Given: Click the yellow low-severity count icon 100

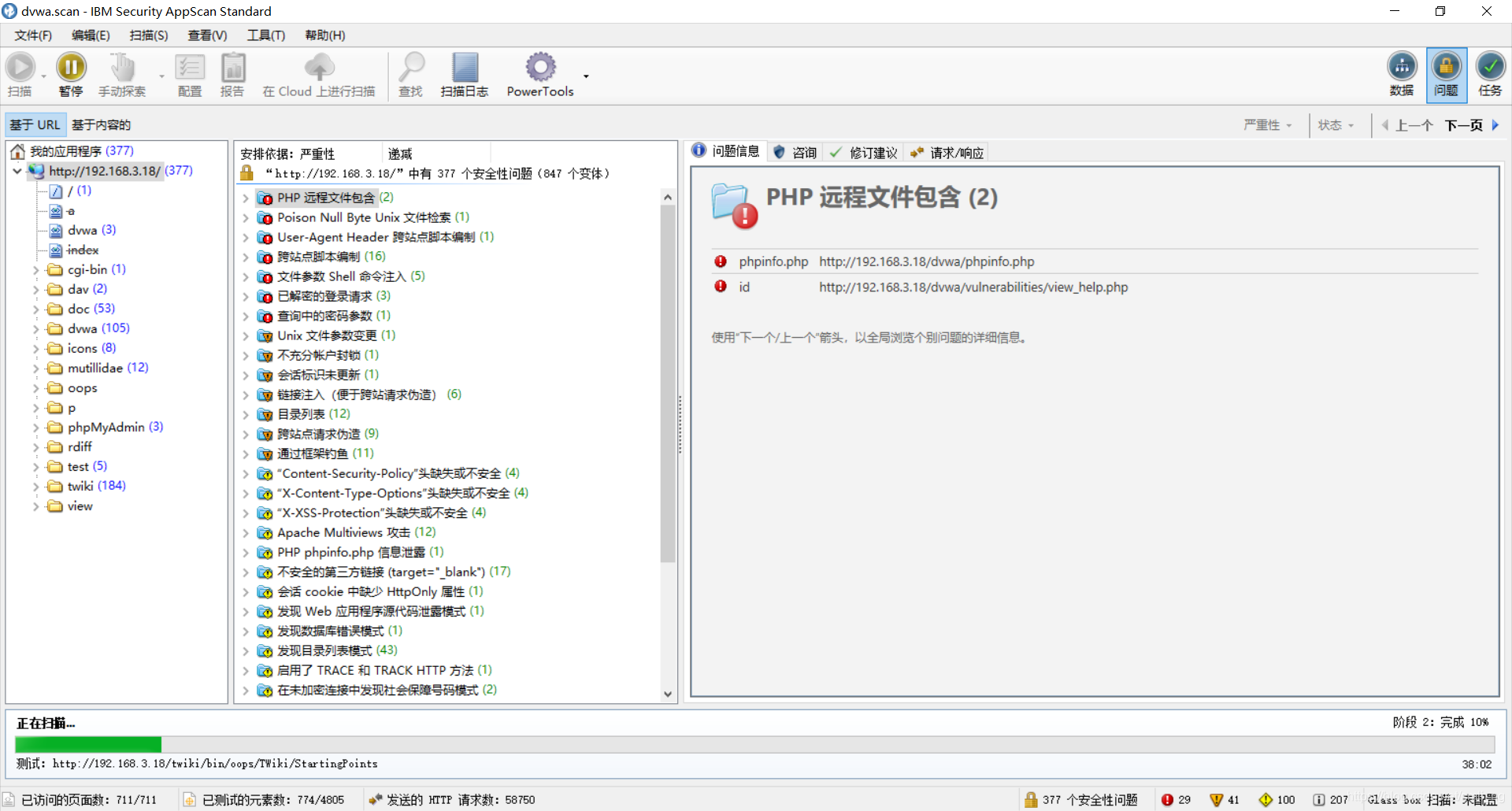Looking at the screenshot, I should point(1266,800).
